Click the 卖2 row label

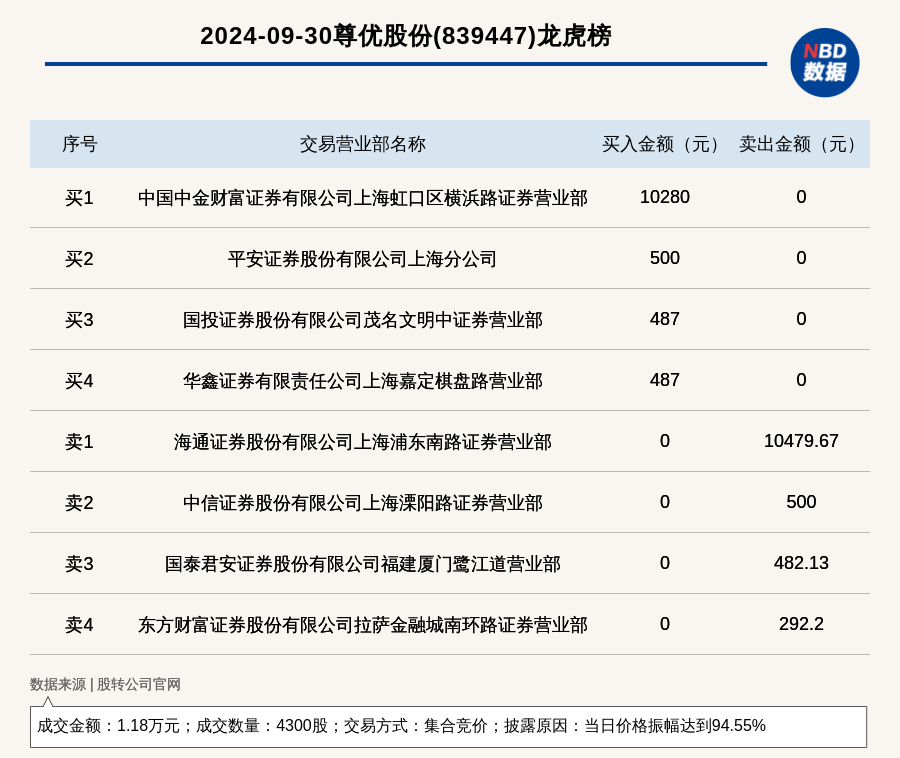coord(79,503)
